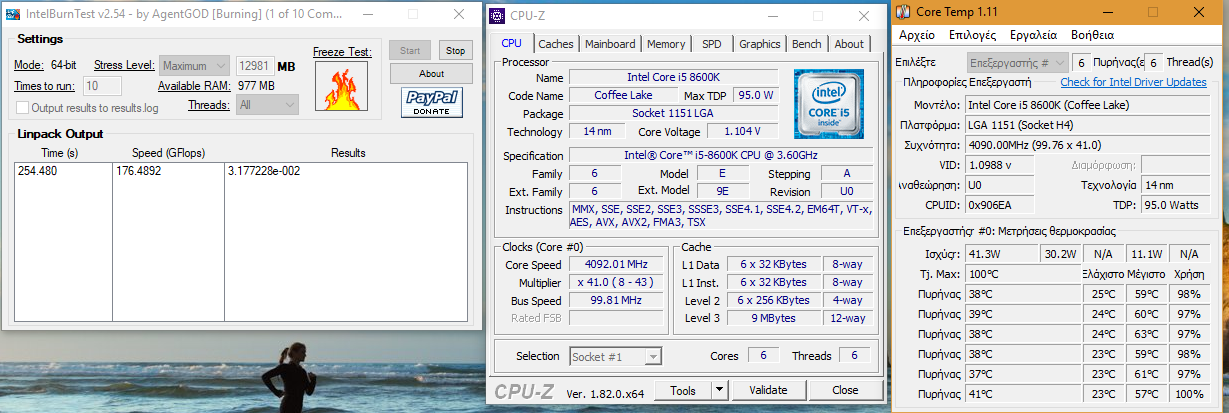Click the 1.104 V core voltage value
The image size is (1229, 413).
743,131
